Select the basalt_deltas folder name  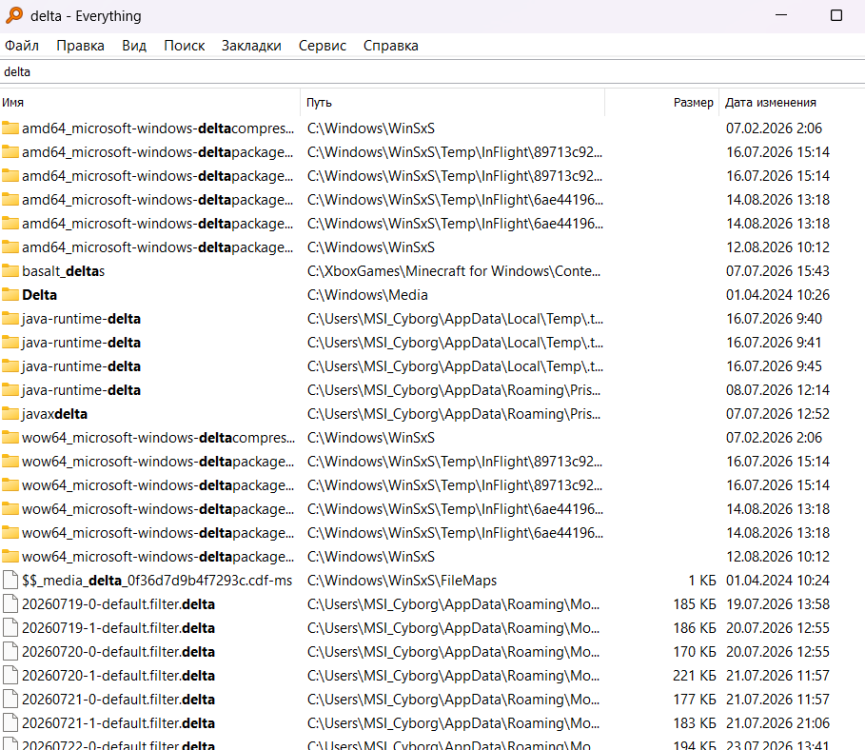tap(63, 271)
